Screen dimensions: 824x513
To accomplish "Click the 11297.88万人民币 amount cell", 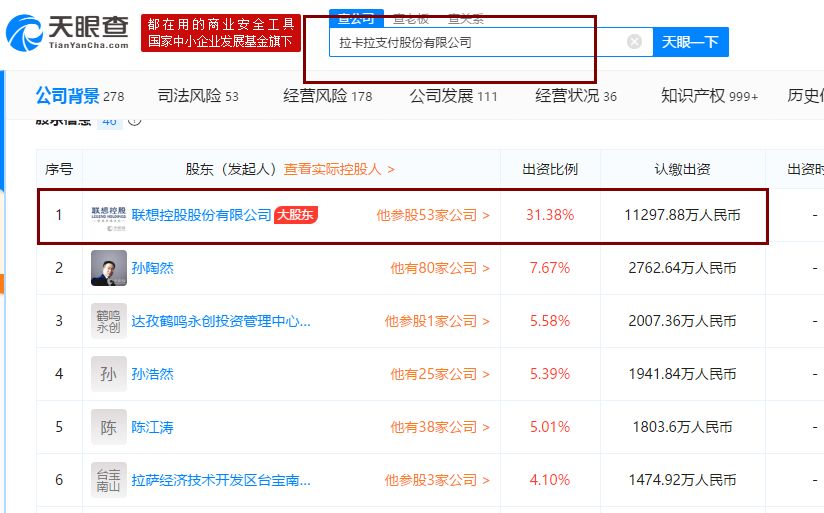I will click(682, 215).
